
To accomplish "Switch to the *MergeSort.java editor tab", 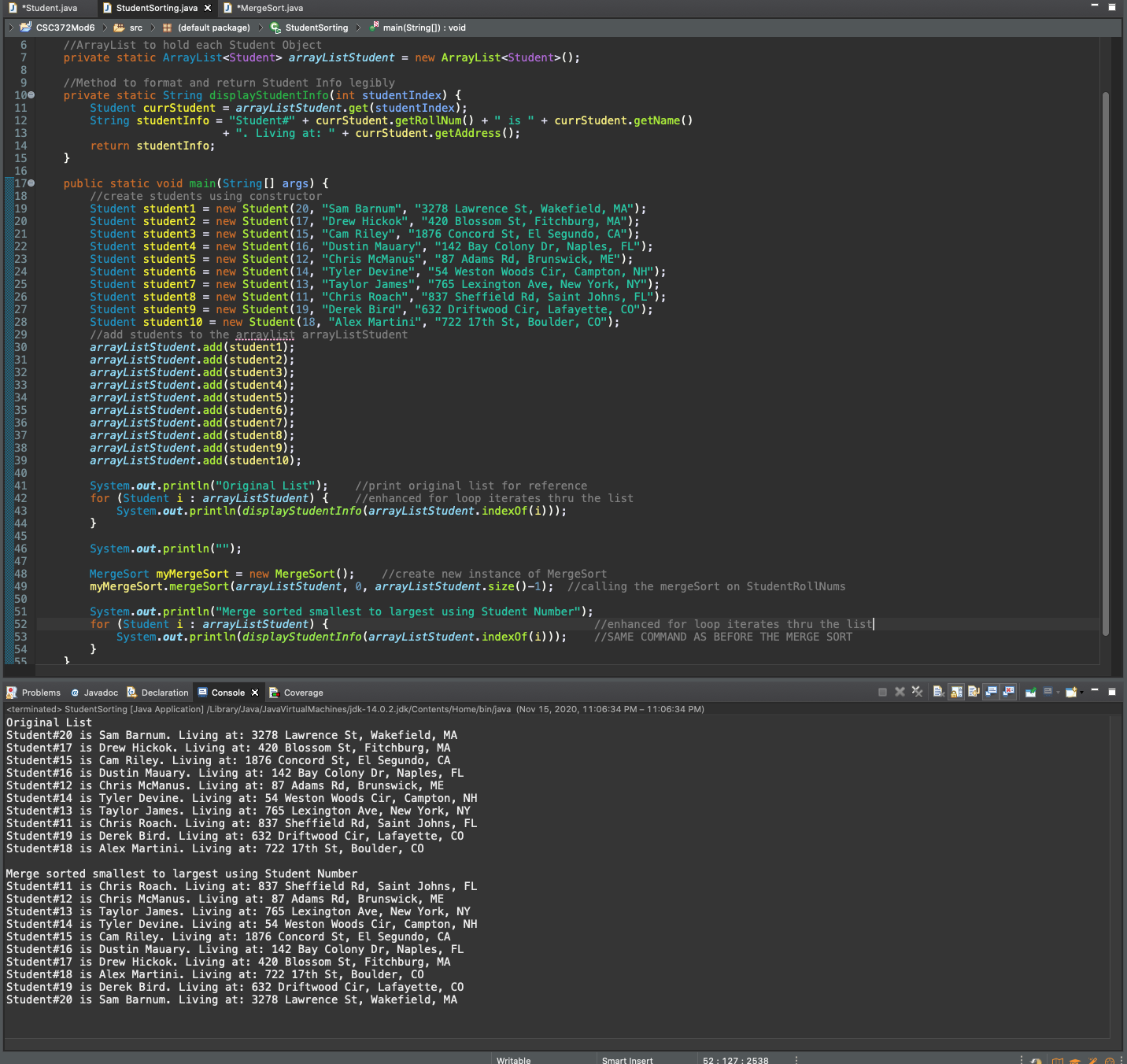I will pyautogui.click(x=263, y=8).
